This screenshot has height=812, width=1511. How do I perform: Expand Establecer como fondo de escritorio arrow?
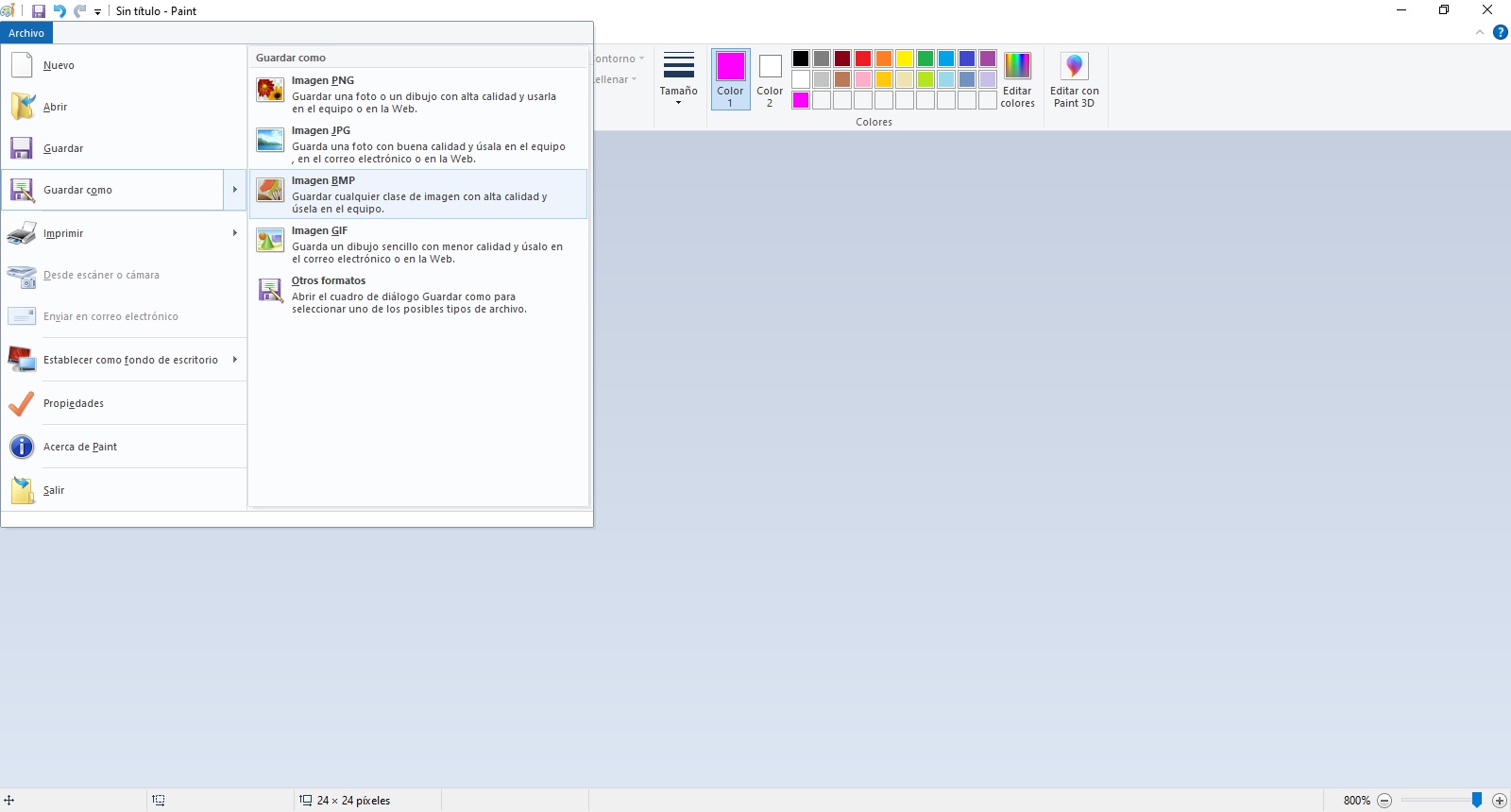[235, 360]
